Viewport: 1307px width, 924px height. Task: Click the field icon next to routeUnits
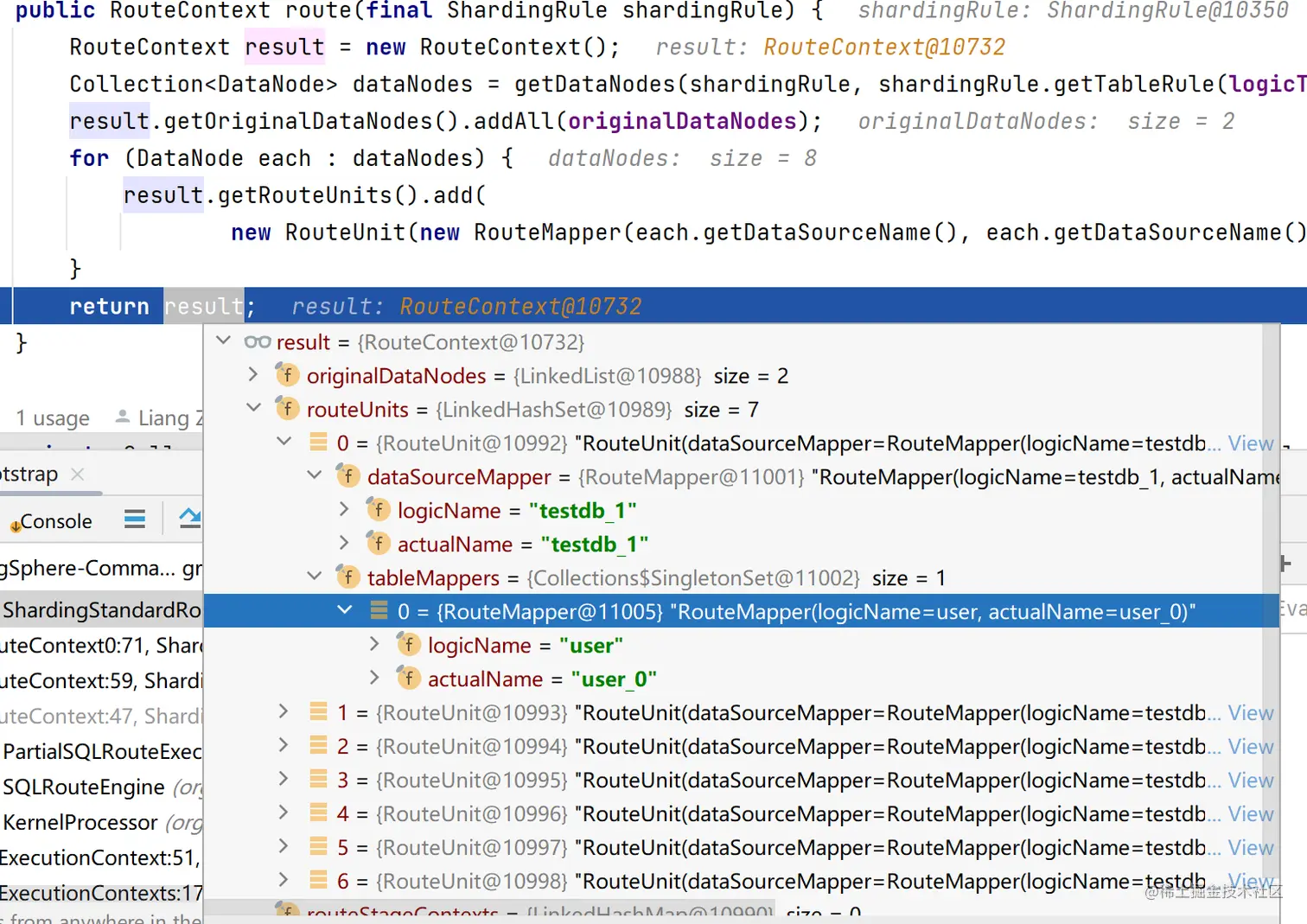(x=287, y=409)
